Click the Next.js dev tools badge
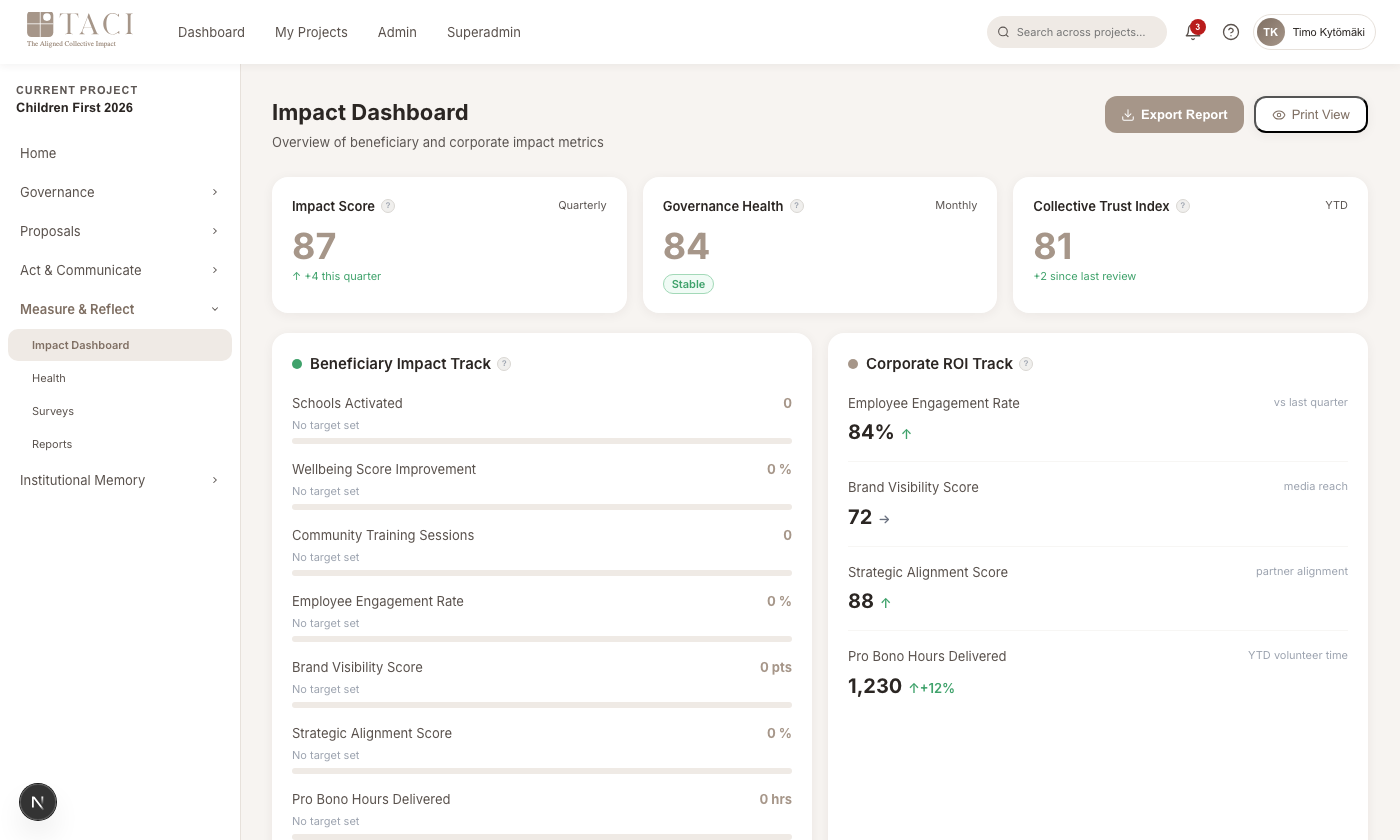The width and height of the screenshot is (1400, 840). click(x=38, y=802)
